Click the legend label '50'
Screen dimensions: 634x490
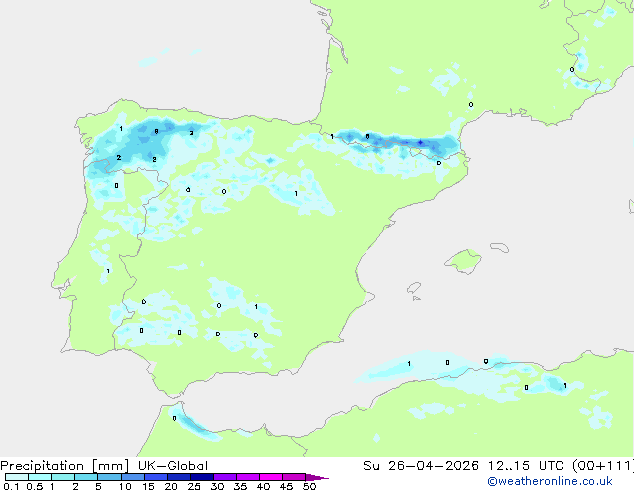[309, 486]
